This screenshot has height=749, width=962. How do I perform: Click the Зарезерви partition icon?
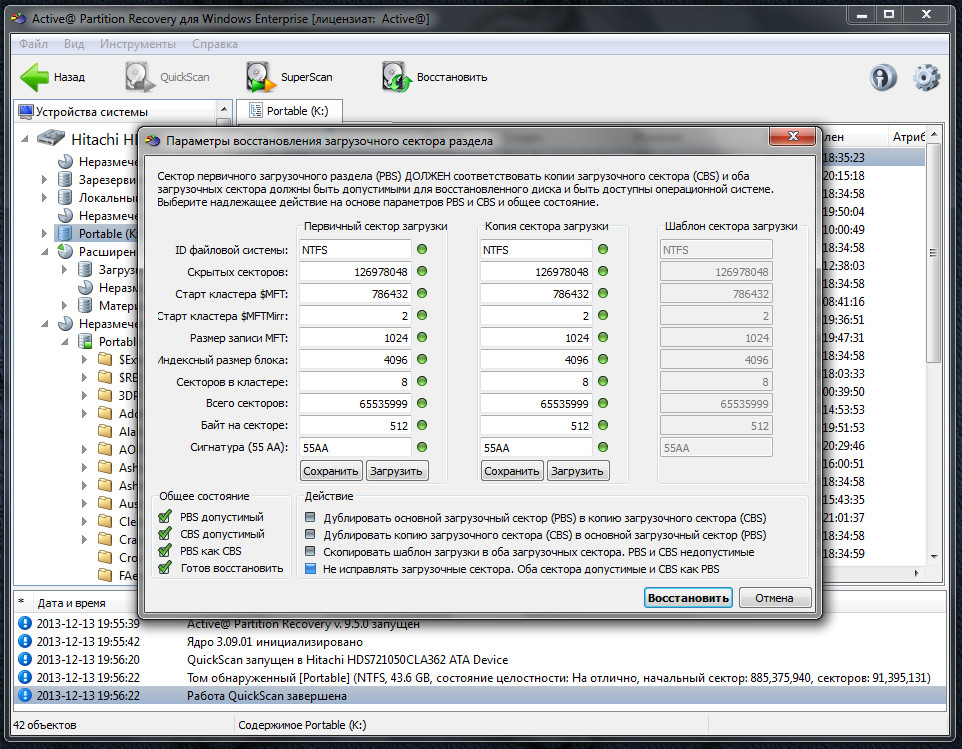(65, 180)
